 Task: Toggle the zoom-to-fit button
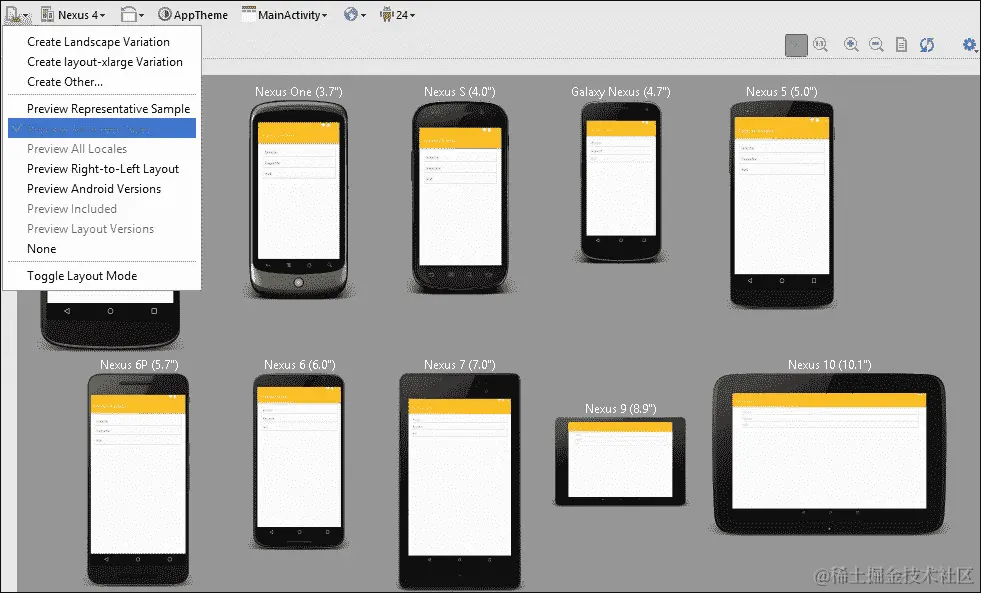tap(796, 44)
